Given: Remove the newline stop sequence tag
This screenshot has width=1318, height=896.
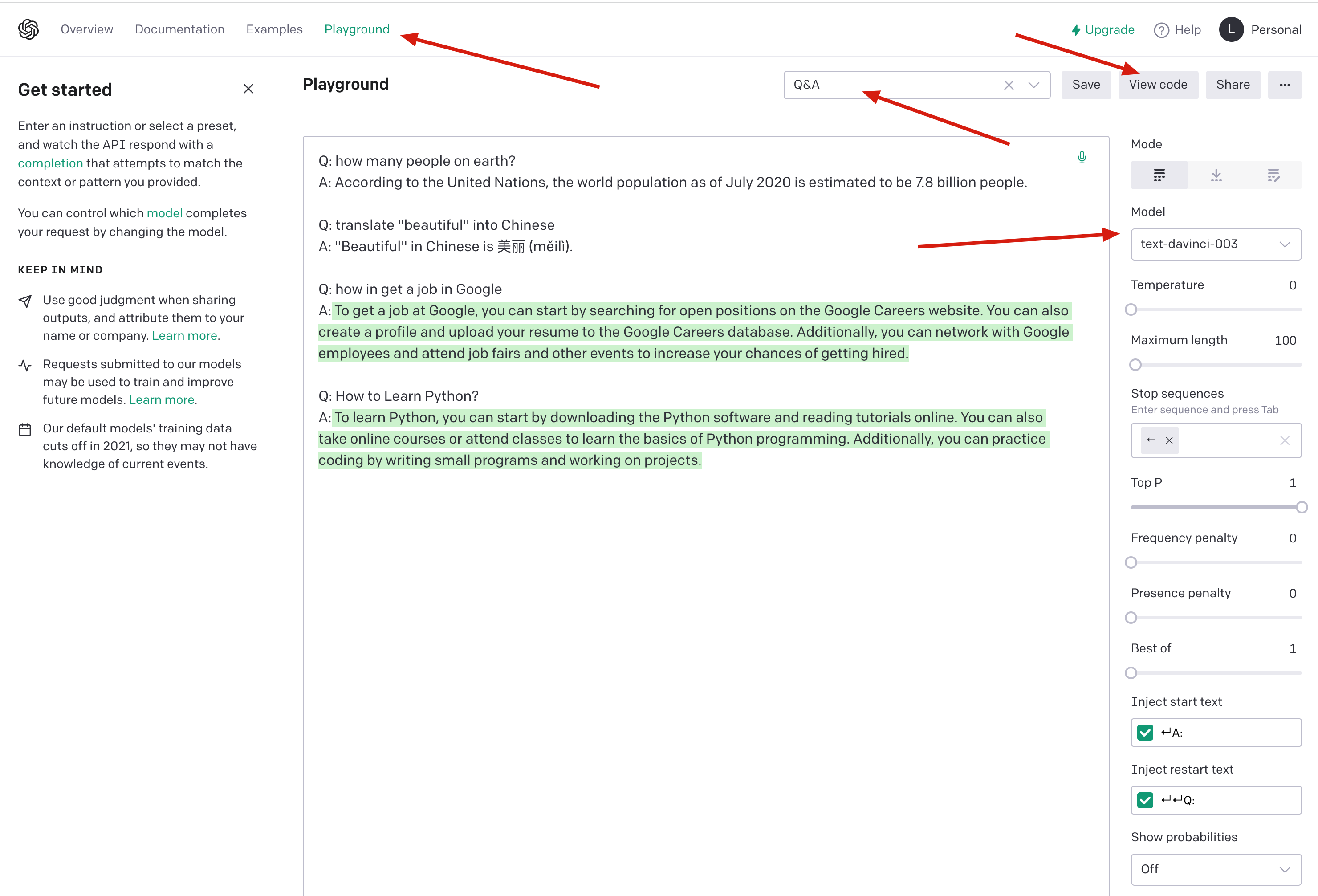Looking at the screenshot, I should 1169,440.
